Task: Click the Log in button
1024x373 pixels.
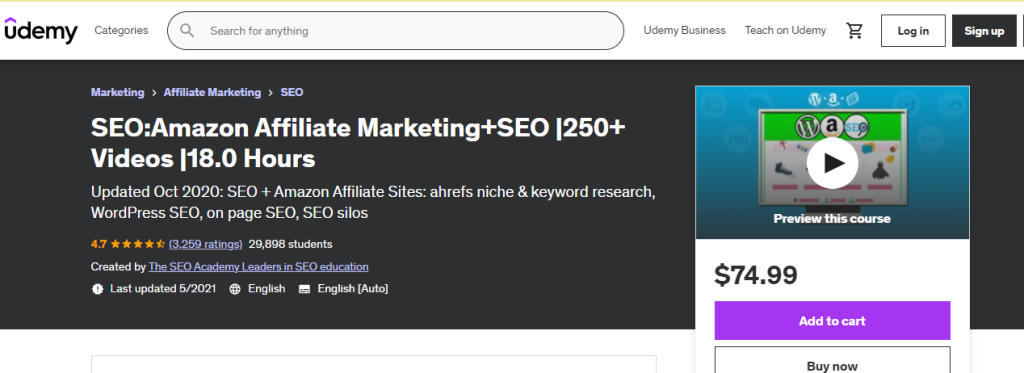Action: coord(913,31)
